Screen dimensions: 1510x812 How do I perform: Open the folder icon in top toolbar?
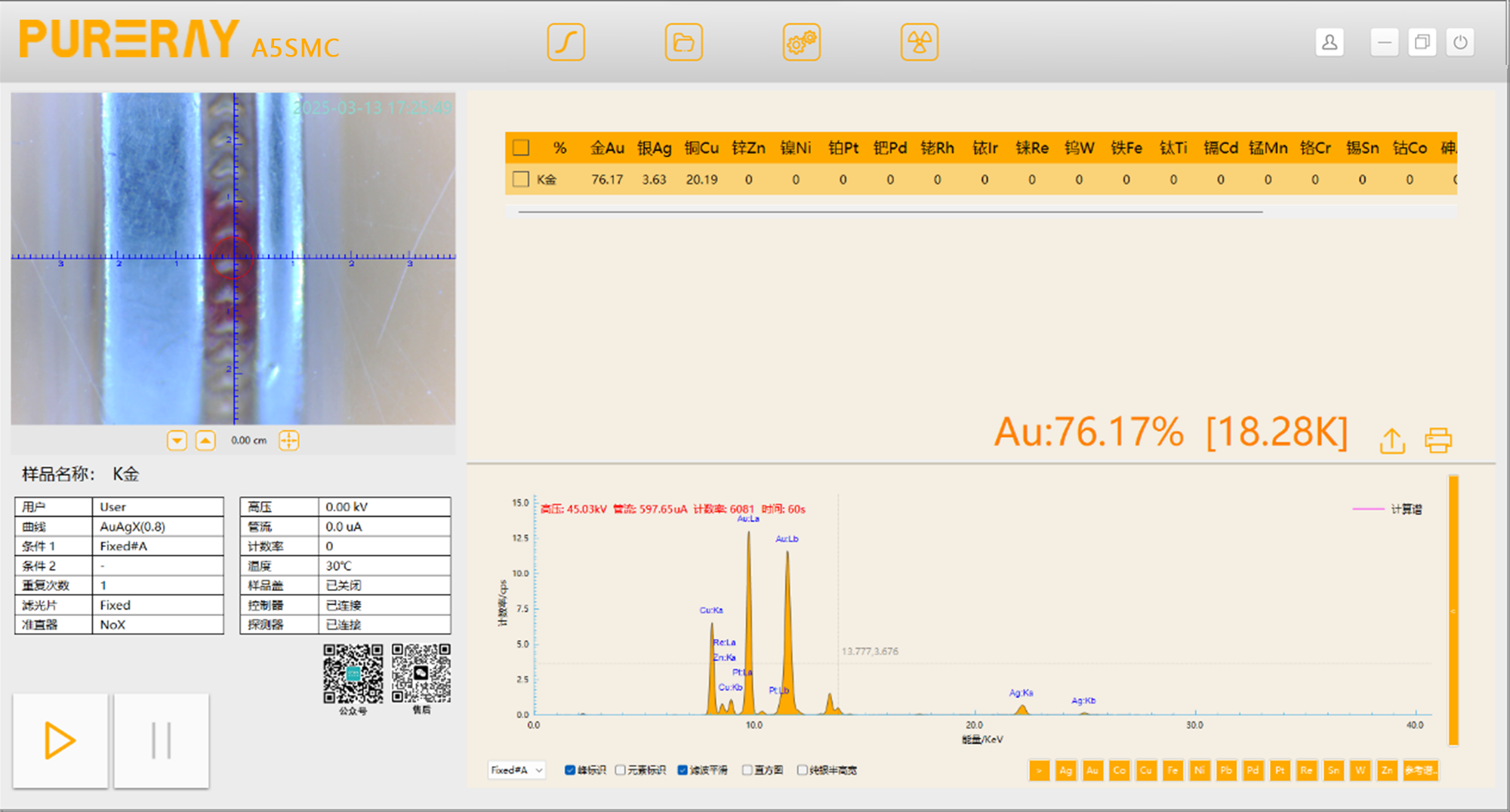[683, 42]
